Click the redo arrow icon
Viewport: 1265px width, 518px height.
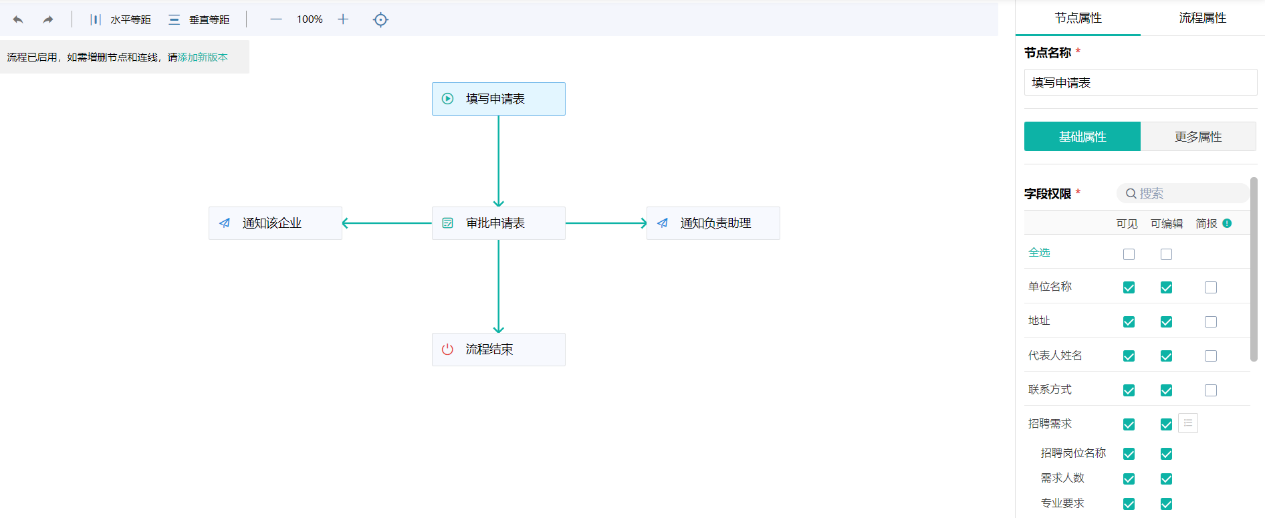tap(47, 19)
